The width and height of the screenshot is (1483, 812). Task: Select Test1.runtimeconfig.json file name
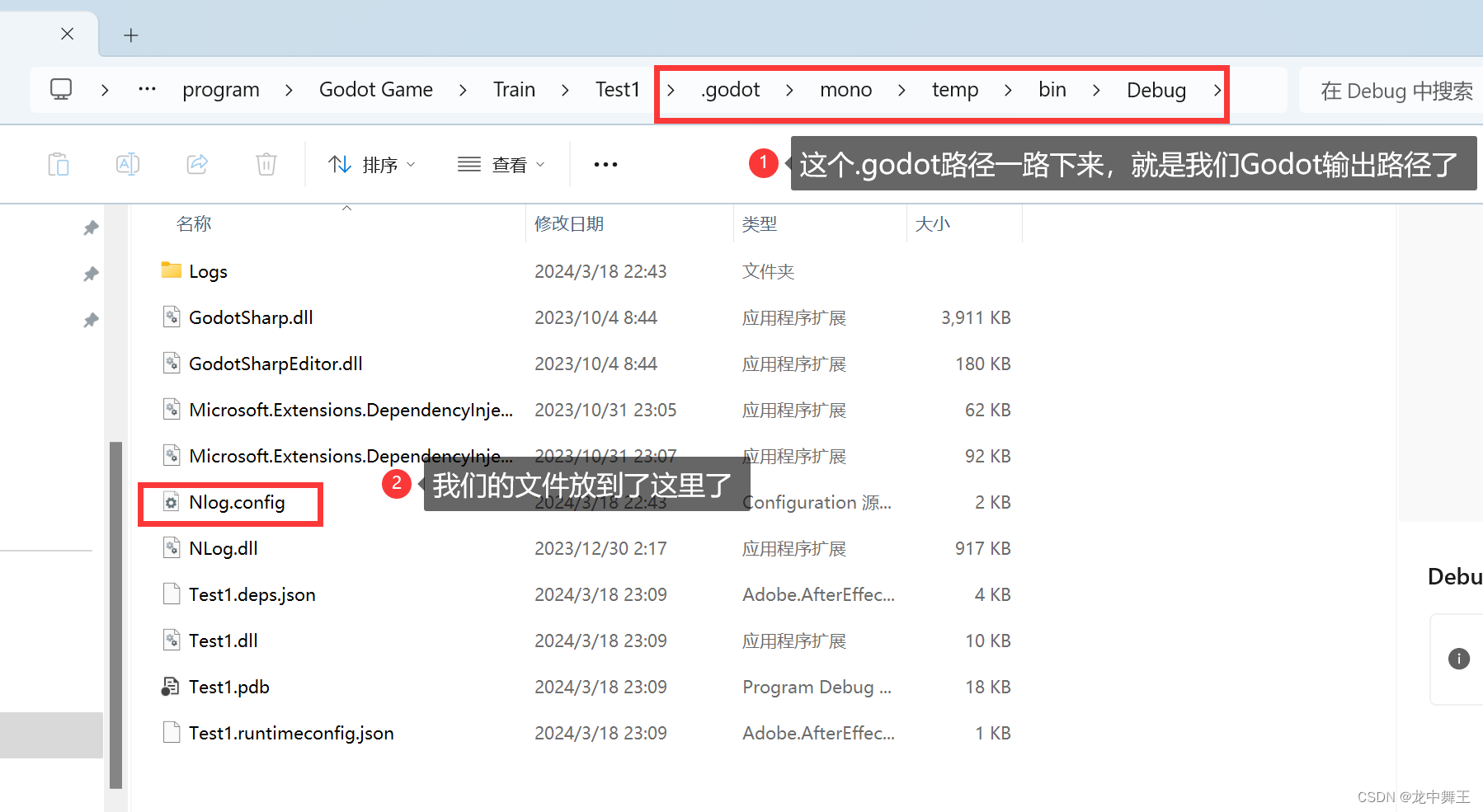tap(291, 733)
